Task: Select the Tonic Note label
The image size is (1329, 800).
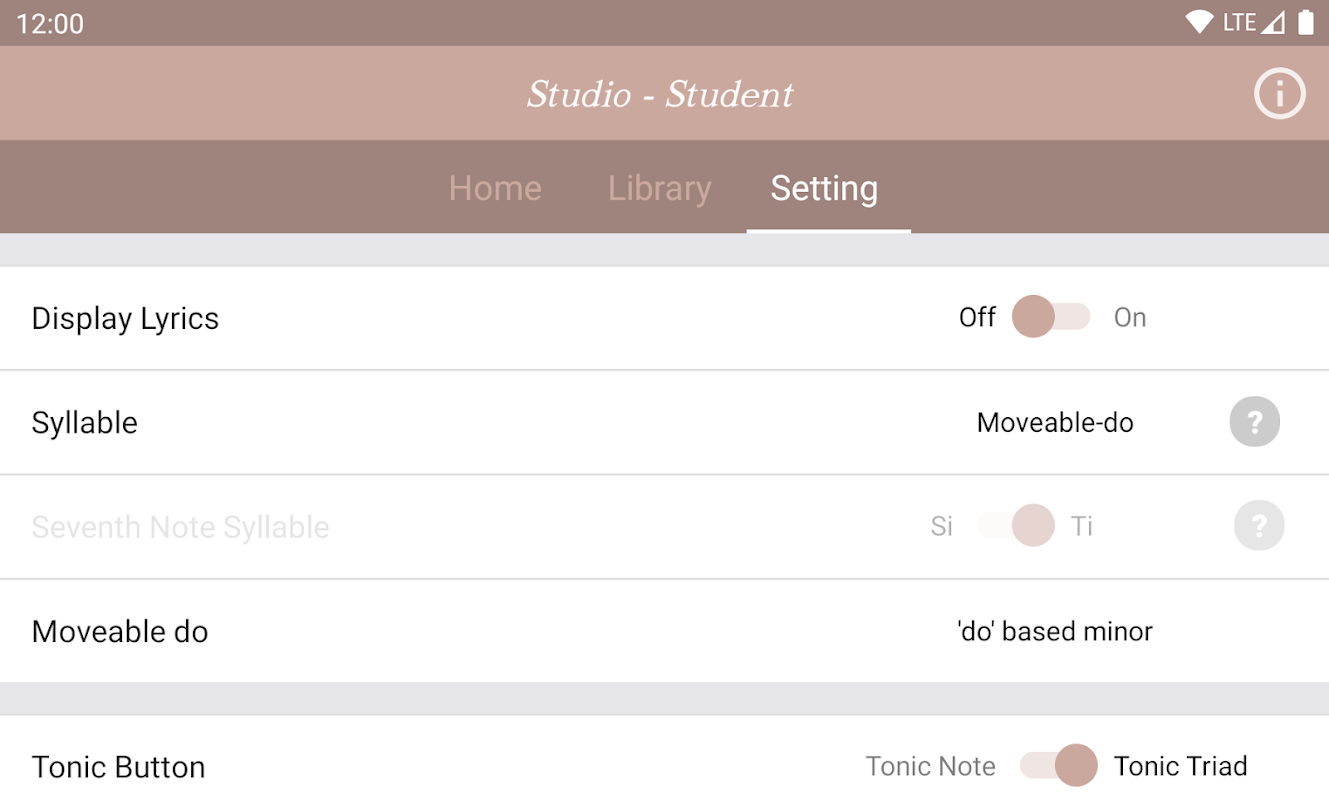Action: 930,766
